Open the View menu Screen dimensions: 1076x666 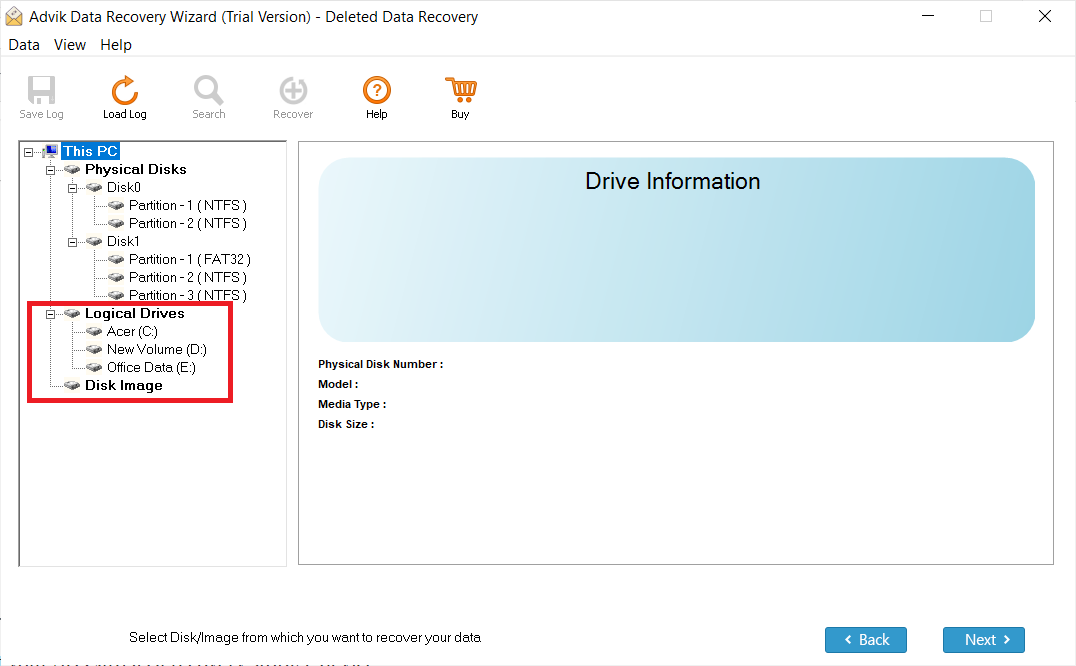pyautogui.click(x=70, y=45)
